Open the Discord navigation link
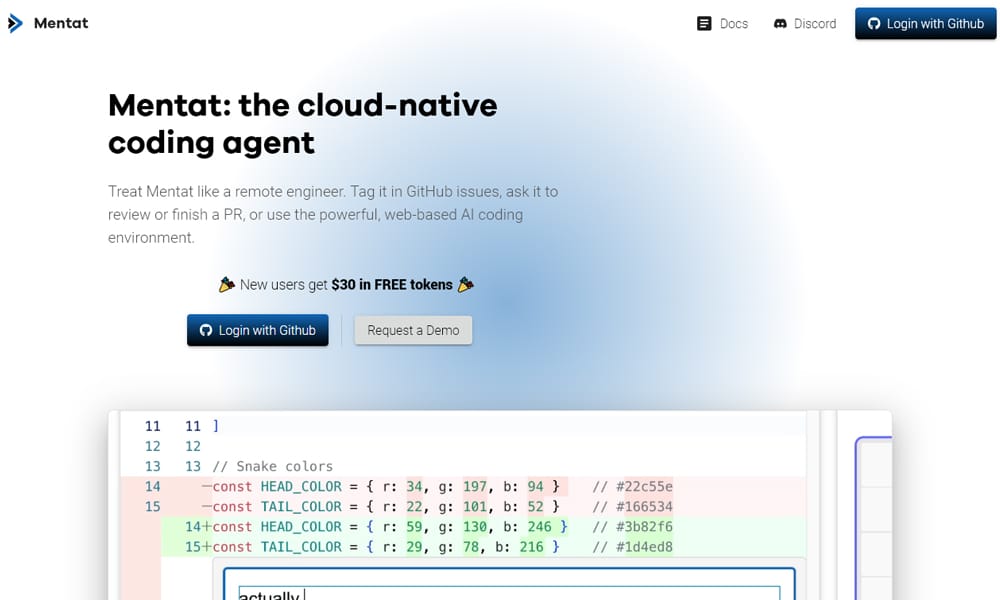 (814, 23)
